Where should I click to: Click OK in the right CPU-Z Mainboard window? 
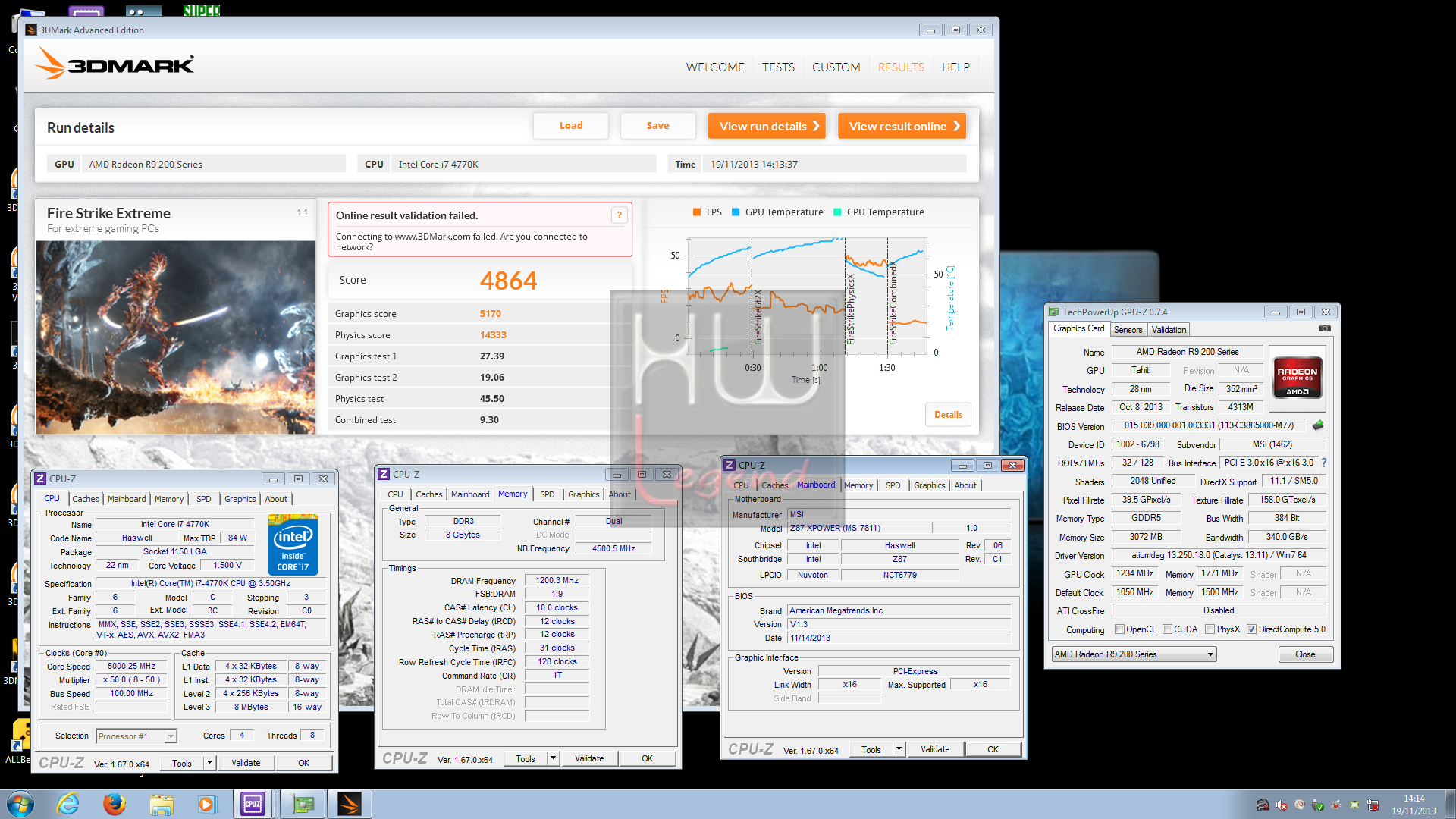point(993,749)
